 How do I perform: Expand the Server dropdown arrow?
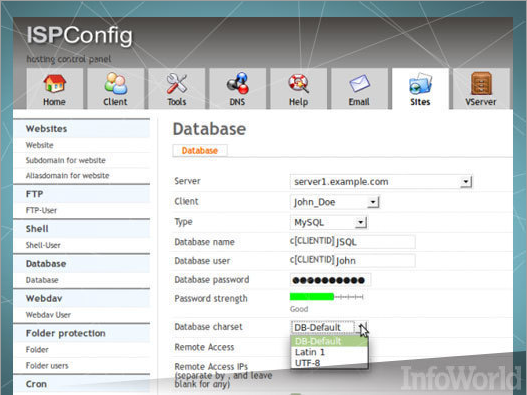(x=465, y=182)
